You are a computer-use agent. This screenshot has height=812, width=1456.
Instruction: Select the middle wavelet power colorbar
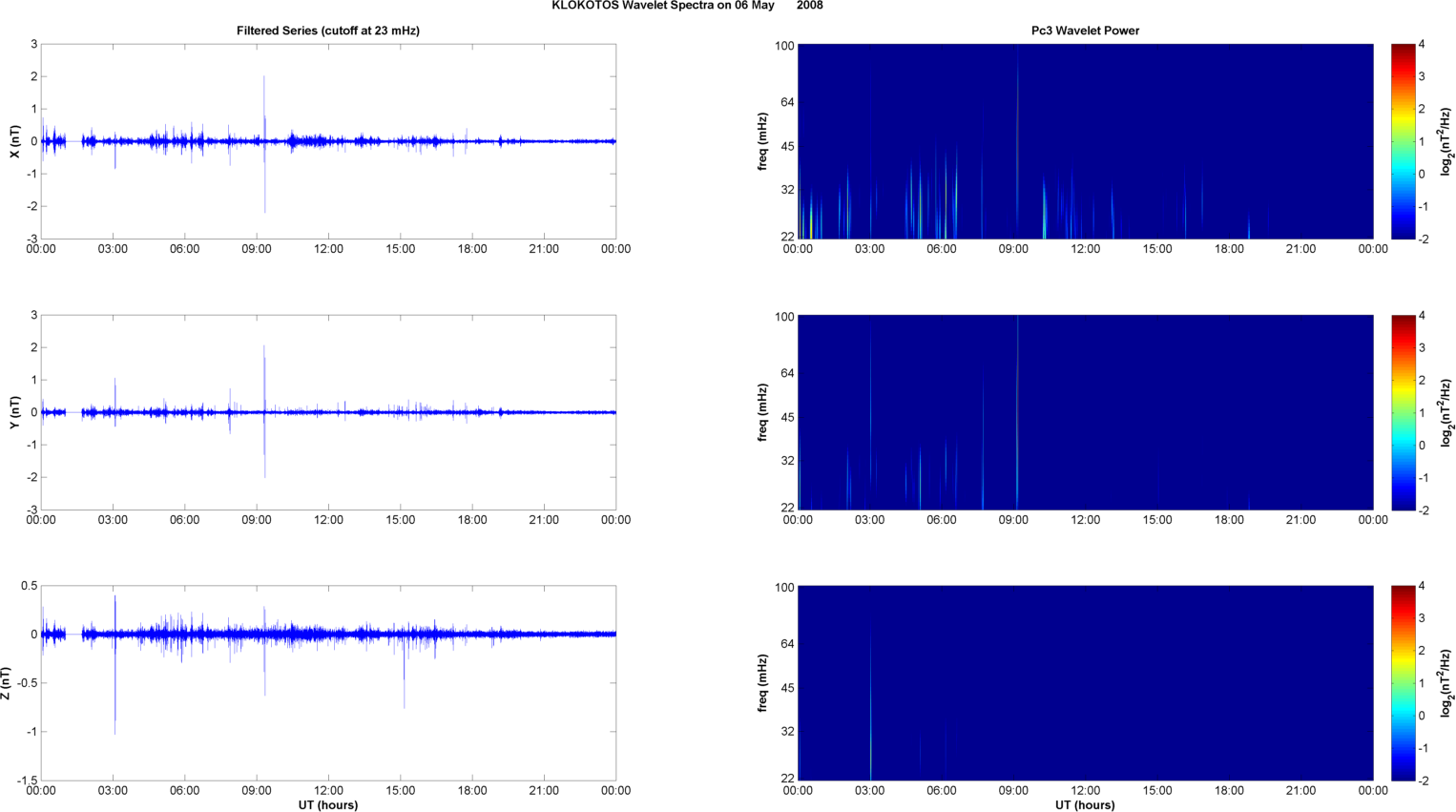point(1403,412)
